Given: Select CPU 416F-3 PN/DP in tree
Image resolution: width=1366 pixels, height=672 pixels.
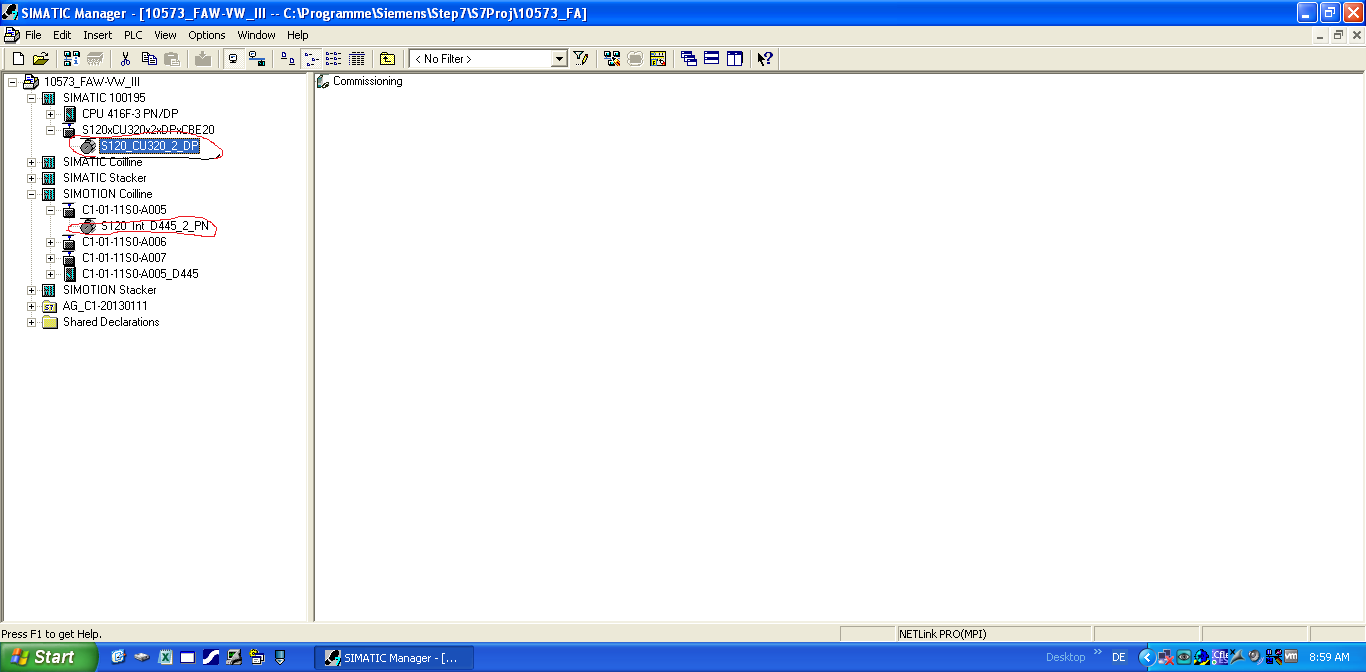Looking at the screenshot, I should pyautogui.click(x=130, y=114).
